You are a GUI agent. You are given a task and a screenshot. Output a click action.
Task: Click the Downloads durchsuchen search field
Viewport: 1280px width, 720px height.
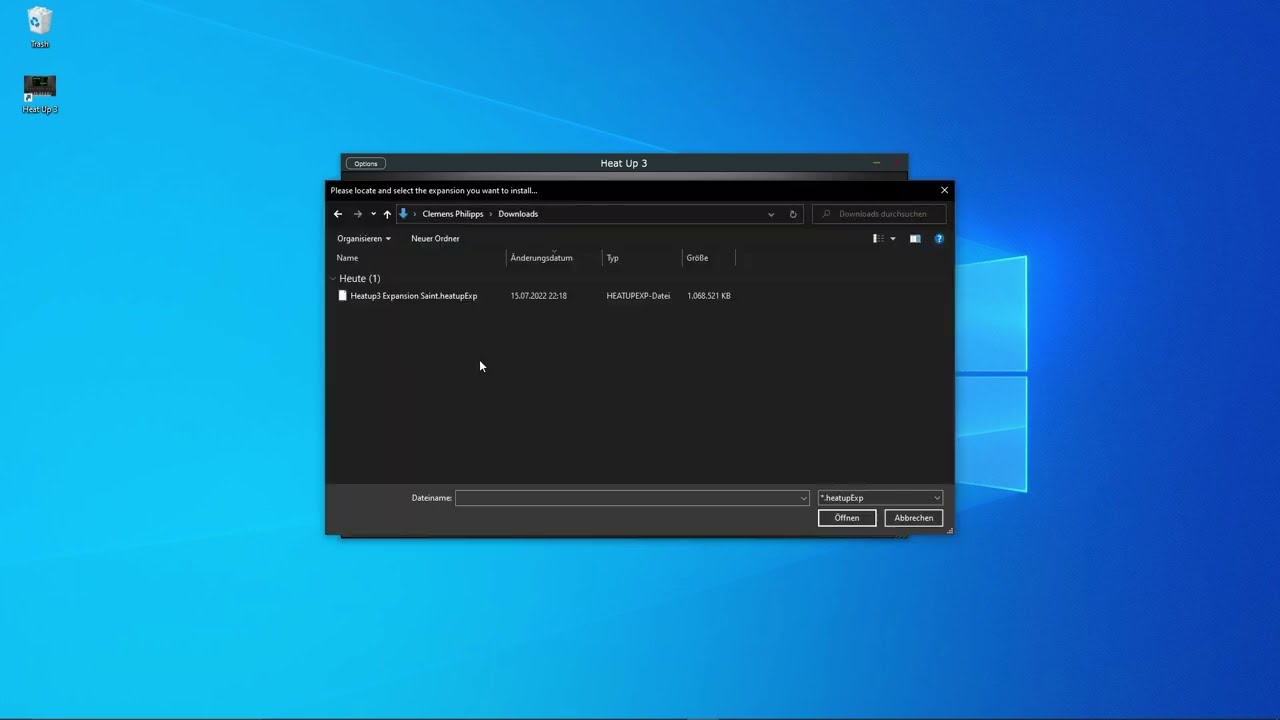point(879,214)
